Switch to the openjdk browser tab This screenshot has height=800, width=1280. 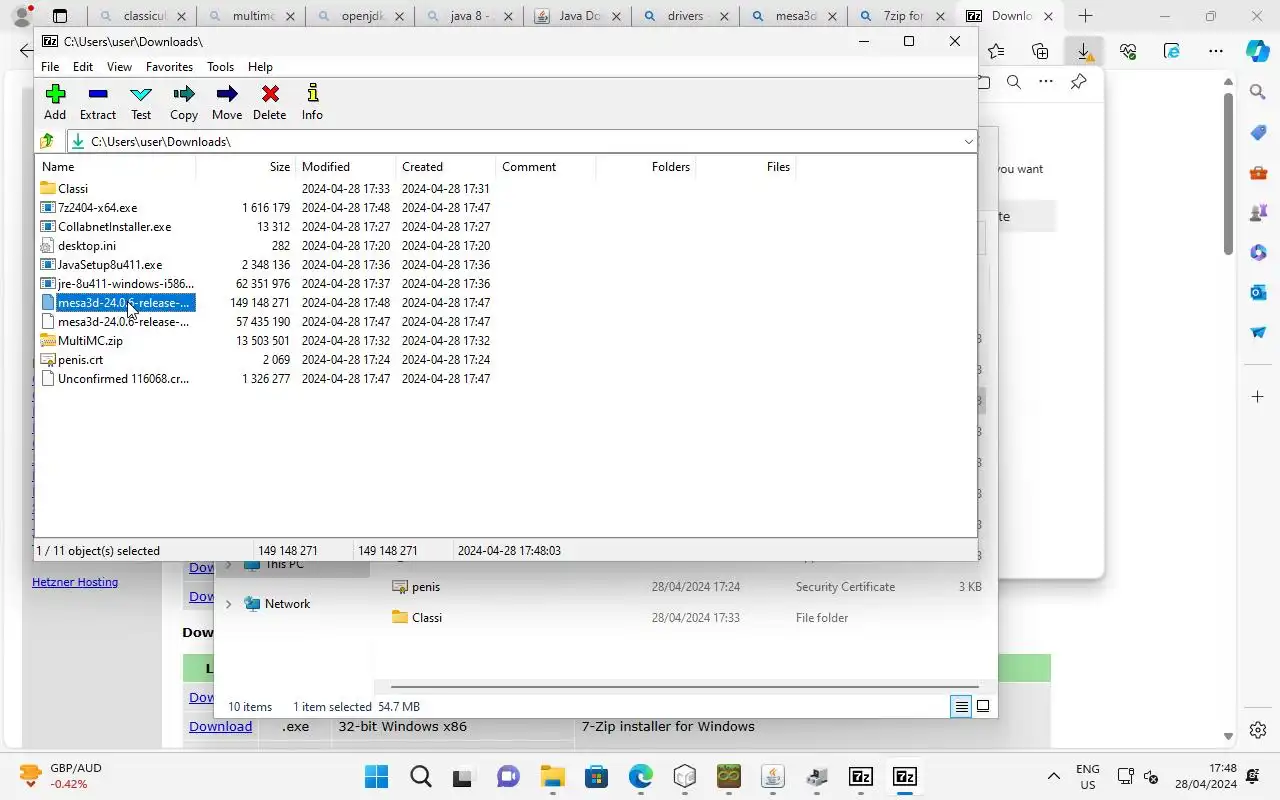coord(360,16)
